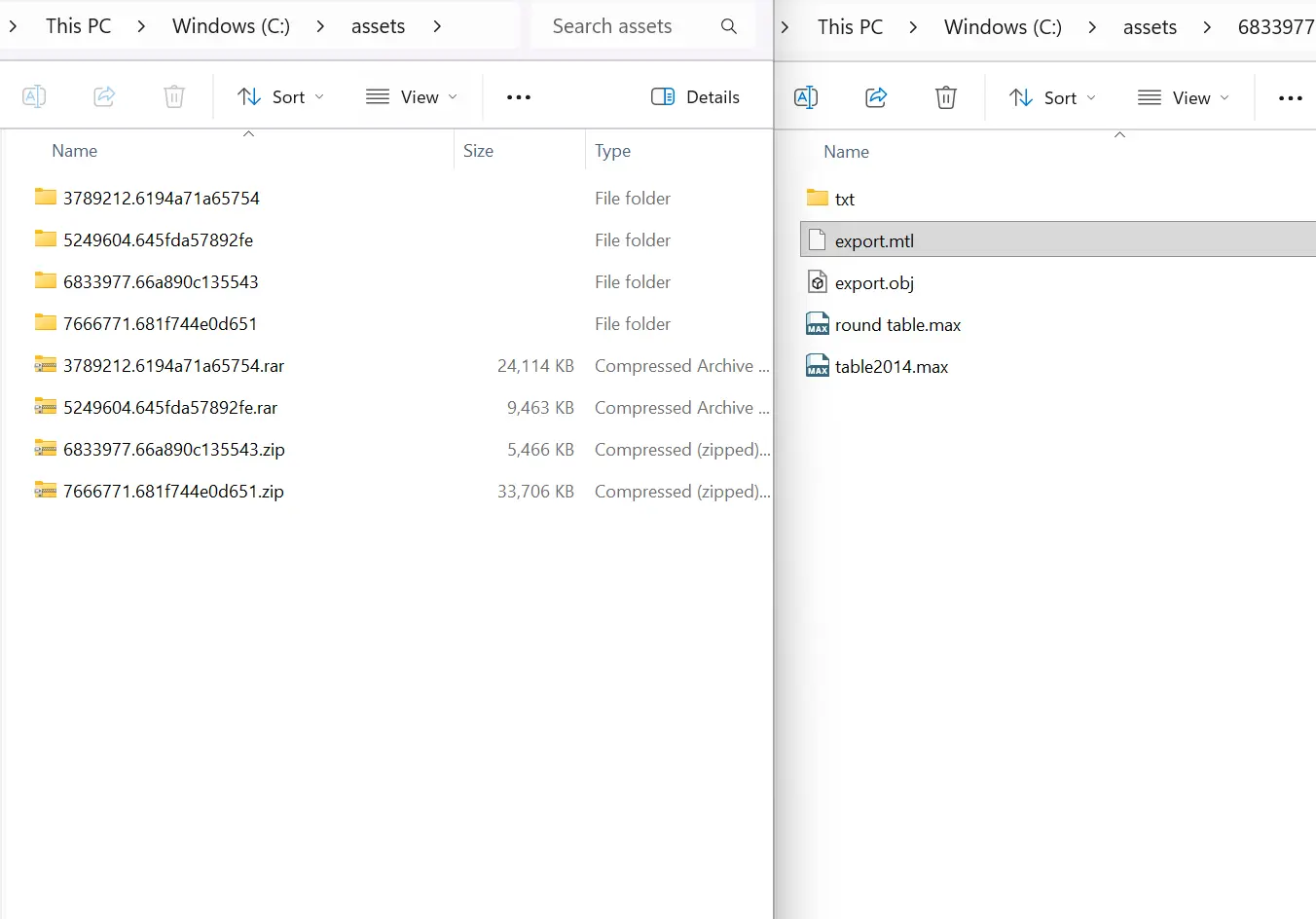
Task: Select the txt folder icon
Action: point(818,198)
